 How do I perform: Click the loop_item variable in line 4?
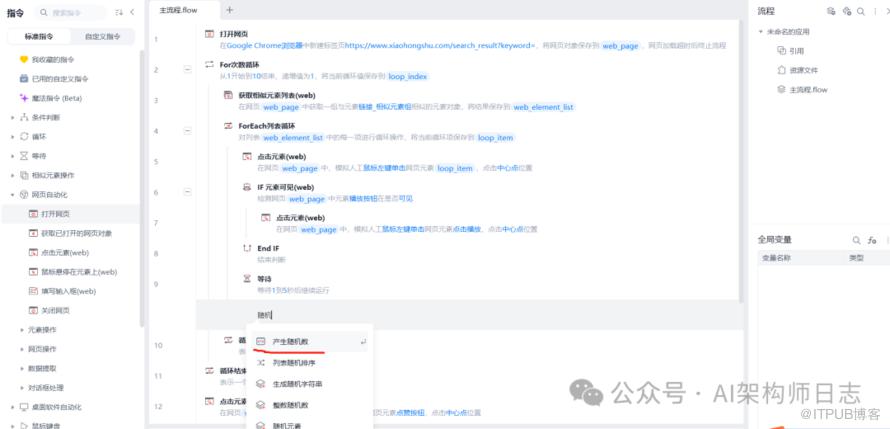coord(496,138)
